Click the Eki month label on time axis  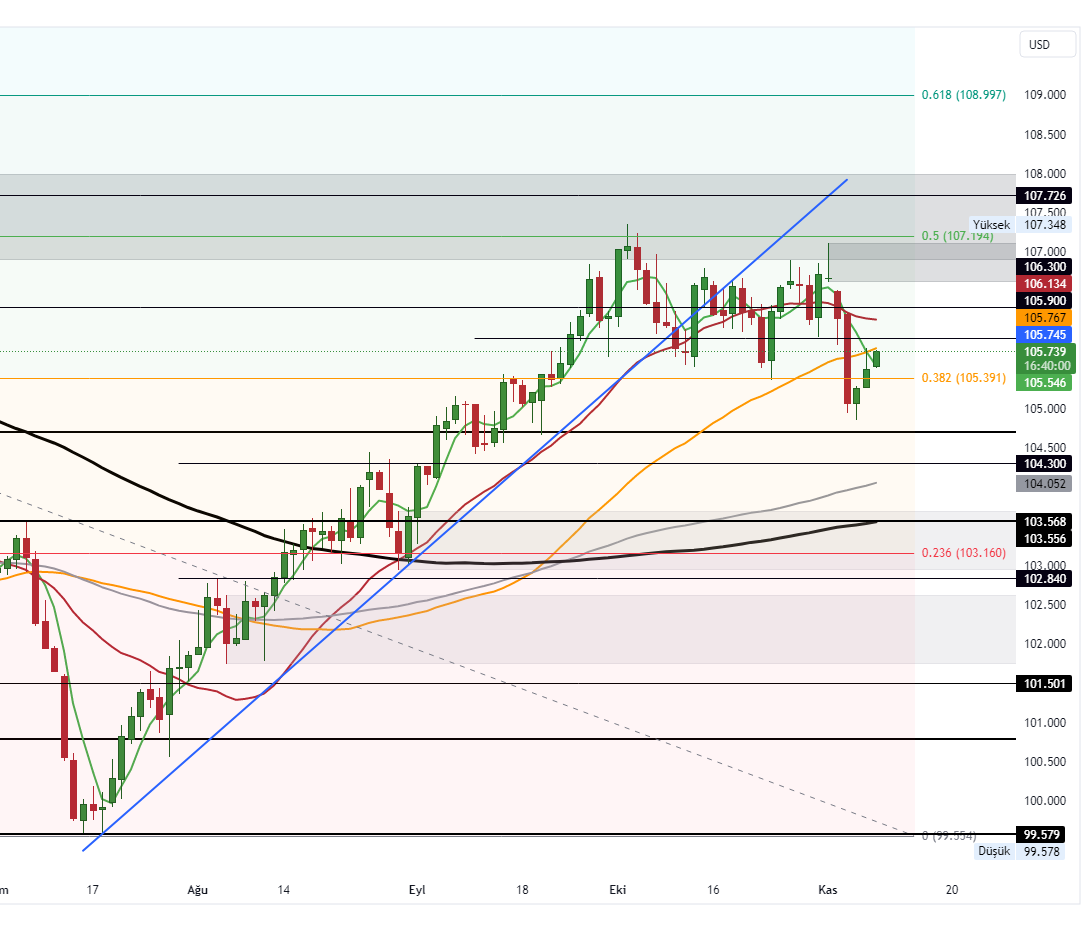click(617, 890)
